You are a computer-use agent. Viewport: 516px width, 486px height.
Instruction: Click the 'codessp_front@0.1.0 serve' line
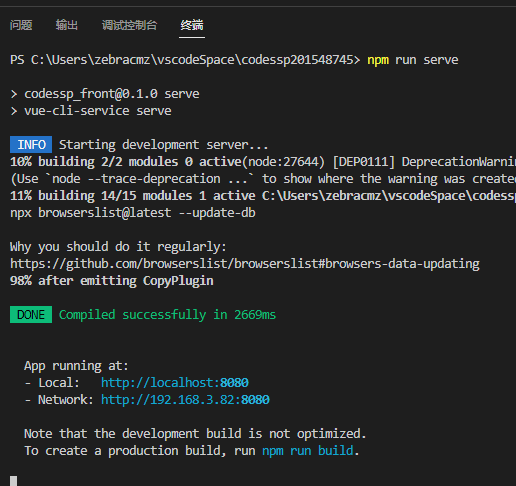pyautogui.click(x=105, y=94)
